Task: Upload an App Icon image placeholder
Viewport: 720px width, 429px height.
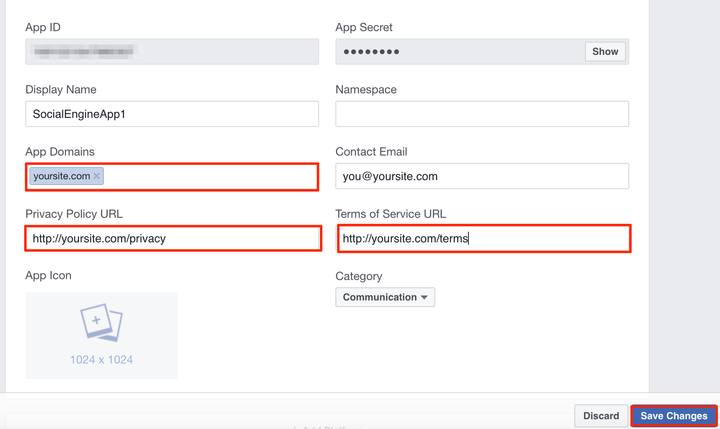Action: (101, 335)
